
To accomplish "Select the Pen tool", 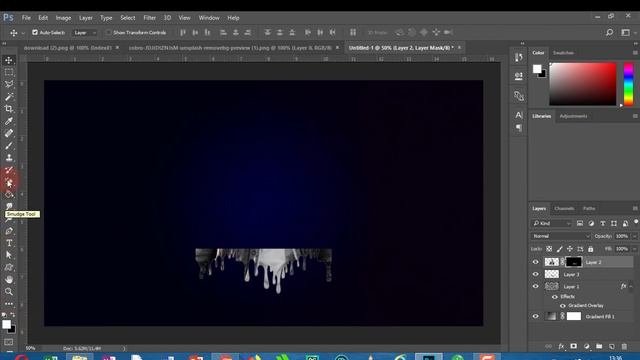I will (x=9, y=231).
